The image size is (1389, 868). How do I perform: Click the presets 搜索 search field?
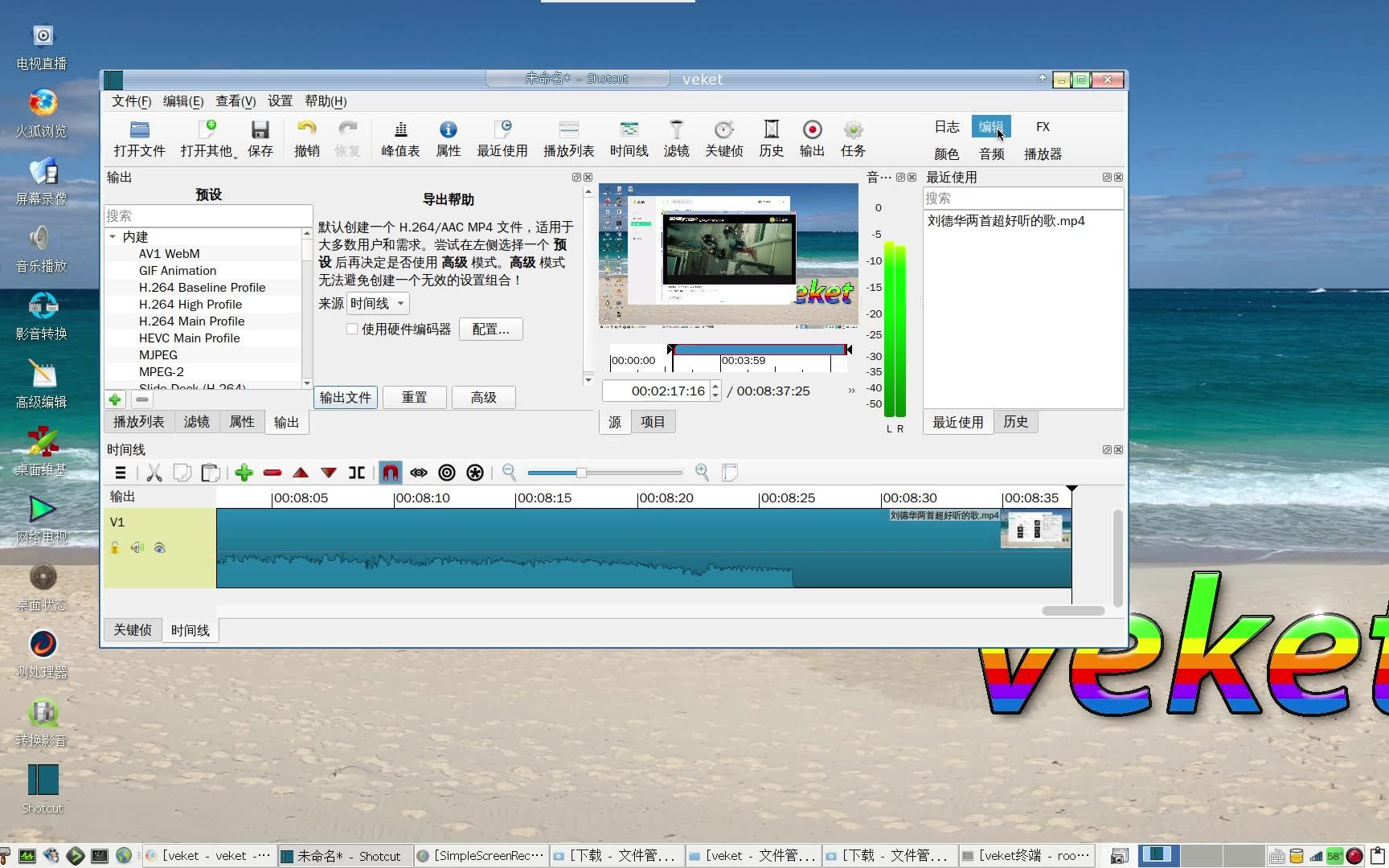208,215
